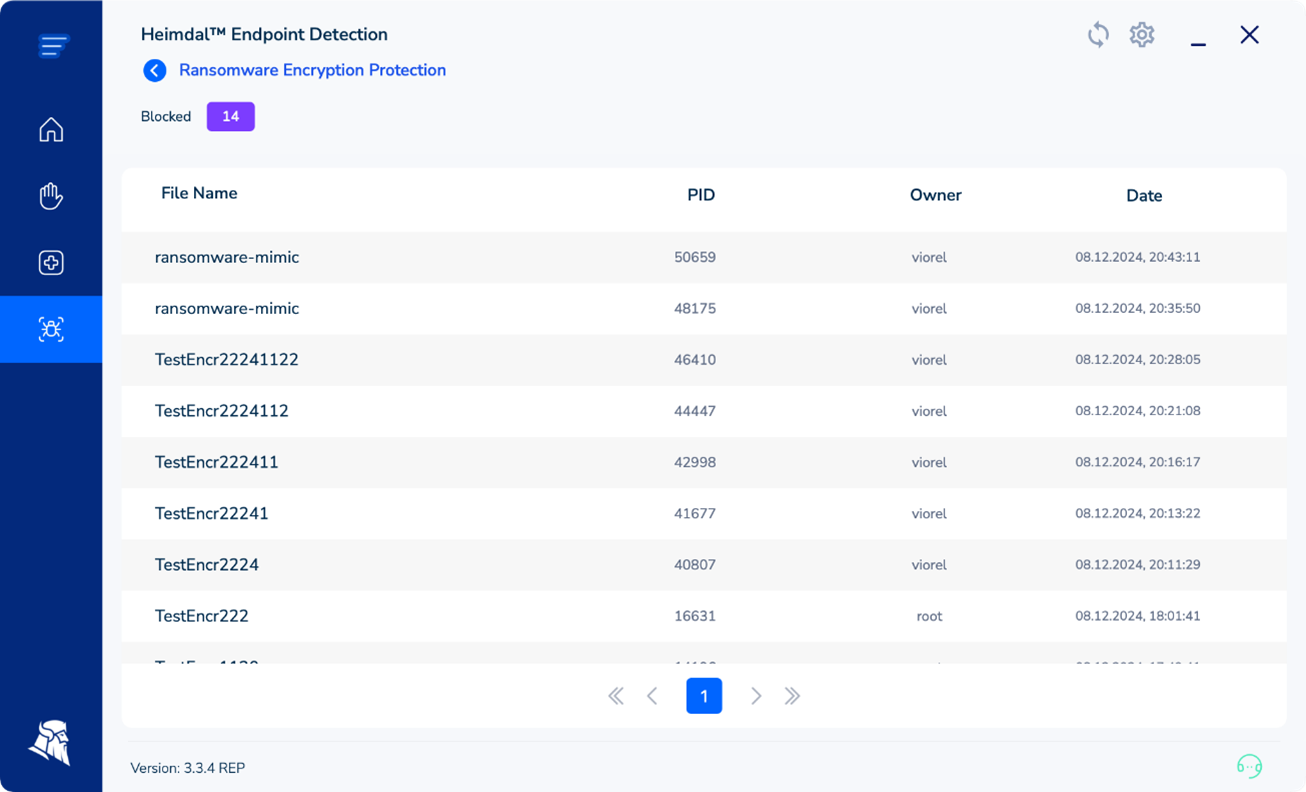This screenshot has height=792, width=1306.
Task: Go to the Home sidebar icon
Action: (x=51, y=129)
